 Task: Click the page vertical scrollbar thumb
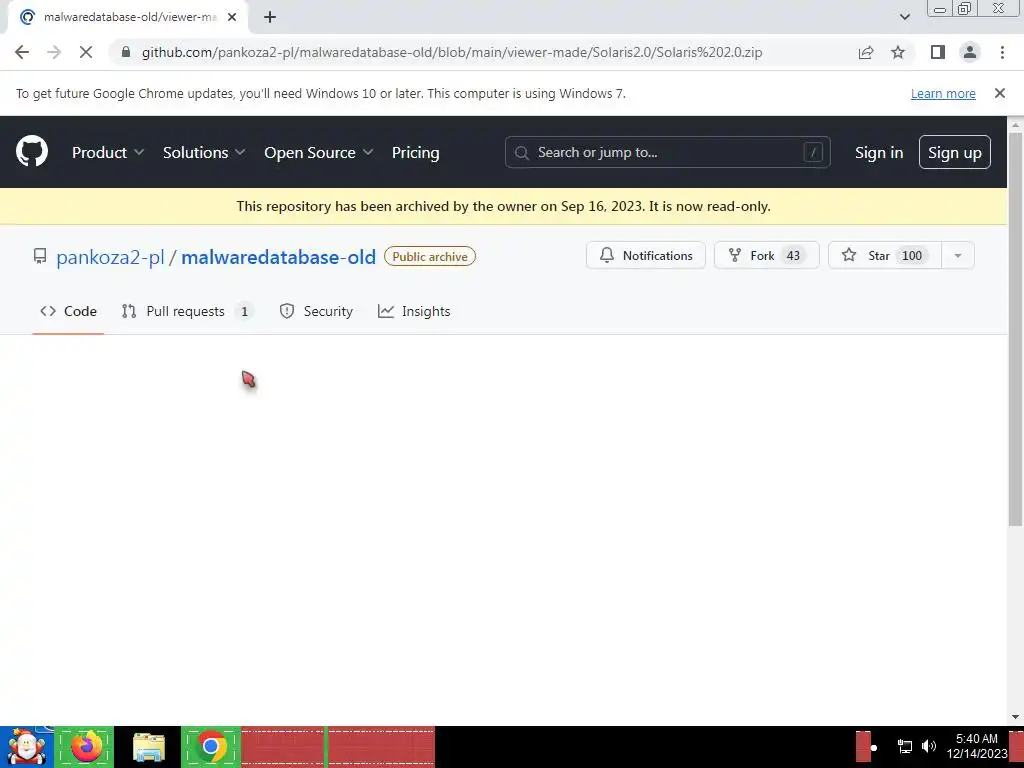tap(1015, 328)
